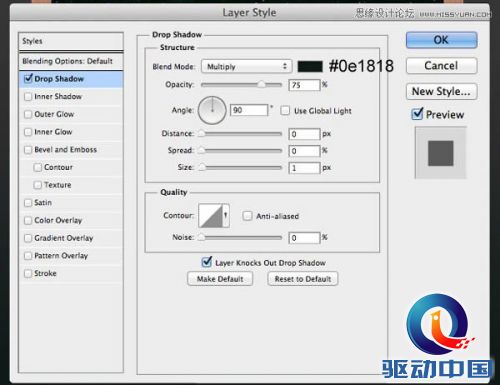Open the drop shadow color swatch
The image size is (500, 385).
pyautogui.click(x=310, y=66)
